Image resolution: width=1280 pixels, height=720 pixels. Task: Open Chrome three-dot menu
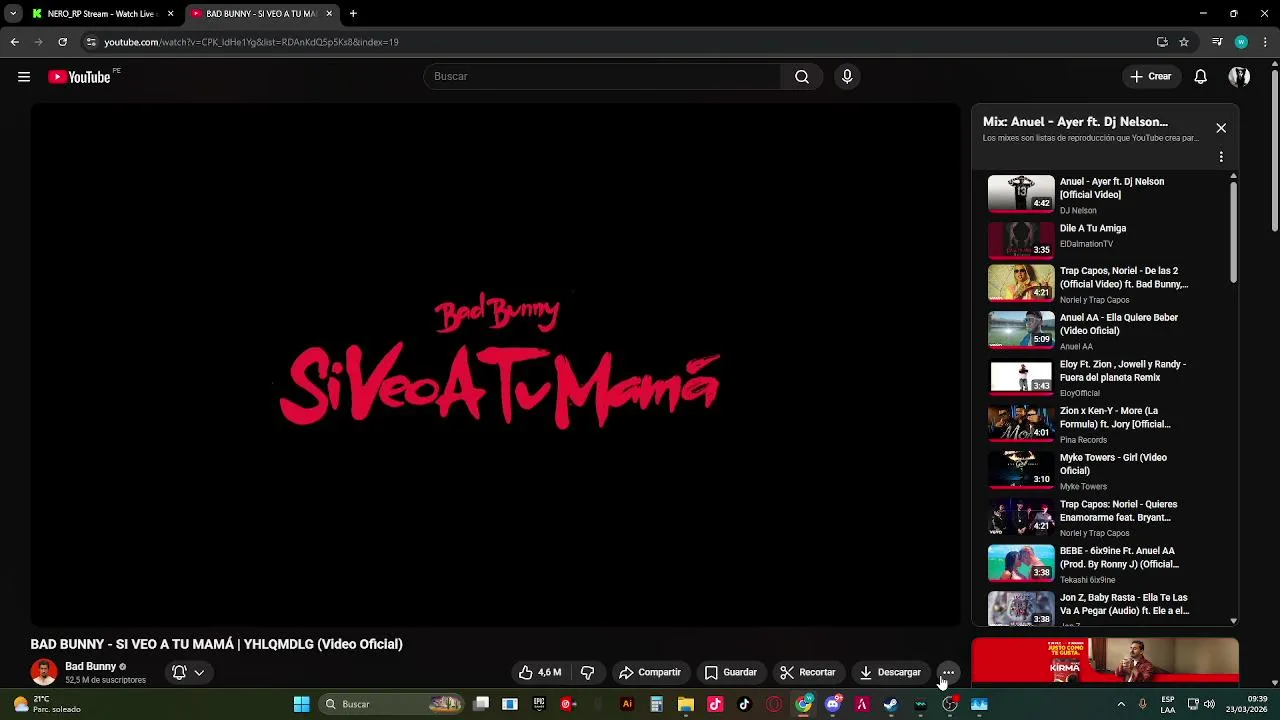click(1266, 42)
